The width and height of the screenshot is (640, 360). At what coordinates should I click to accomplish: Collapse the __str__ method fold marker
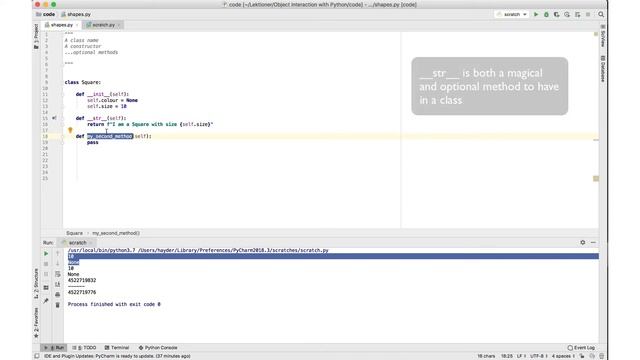click(62, 118)
